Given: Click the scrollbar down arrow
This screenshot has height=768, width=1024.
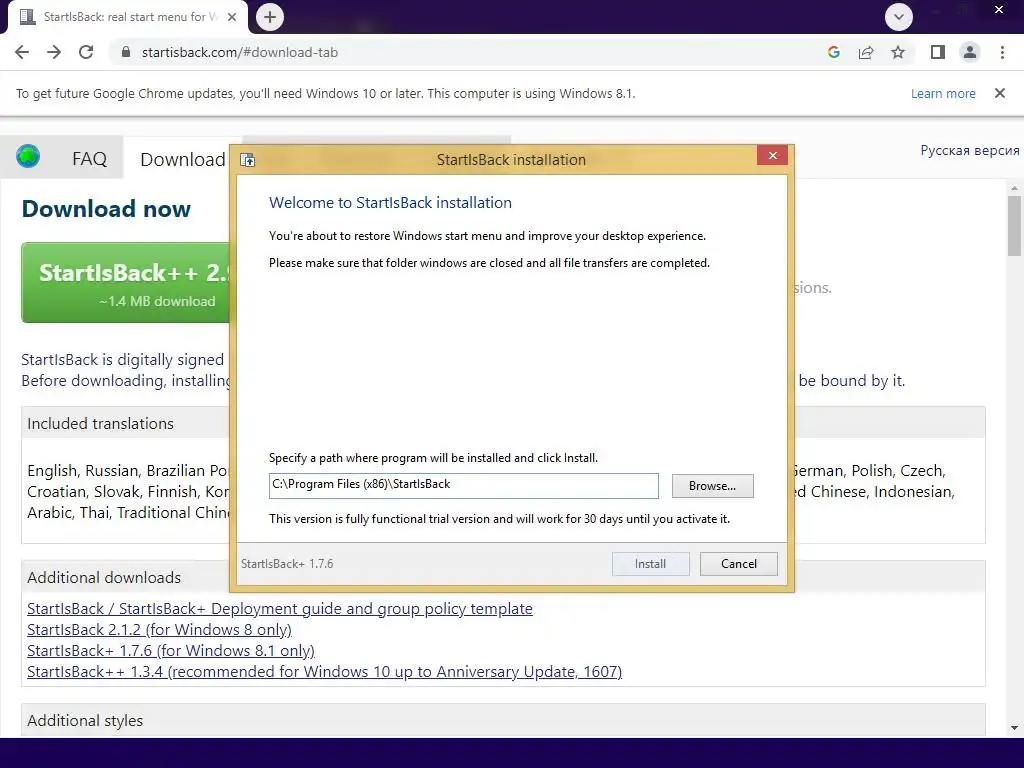Looking at the screenshot, I should tap(1014, 728).
